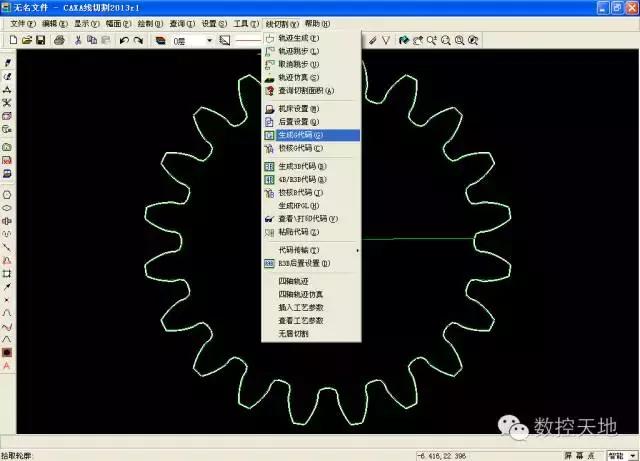Select highlighted 生成G代码 entry

pos(311,135)
